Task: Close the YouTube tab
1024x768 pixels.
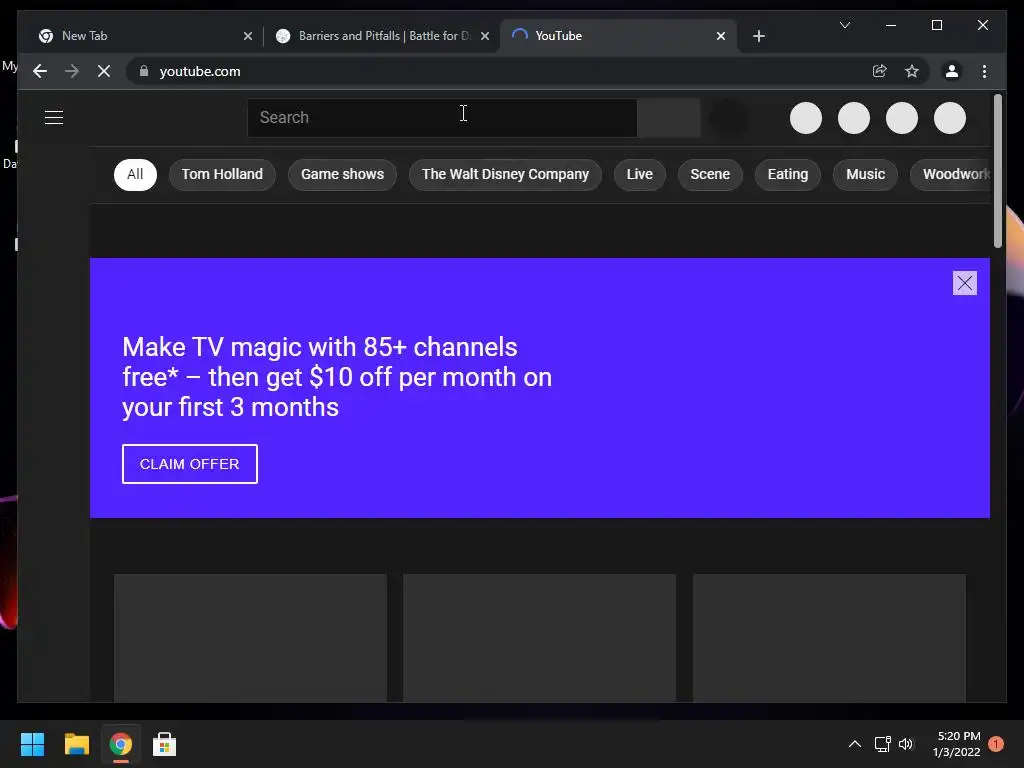Action: [721, 36]
